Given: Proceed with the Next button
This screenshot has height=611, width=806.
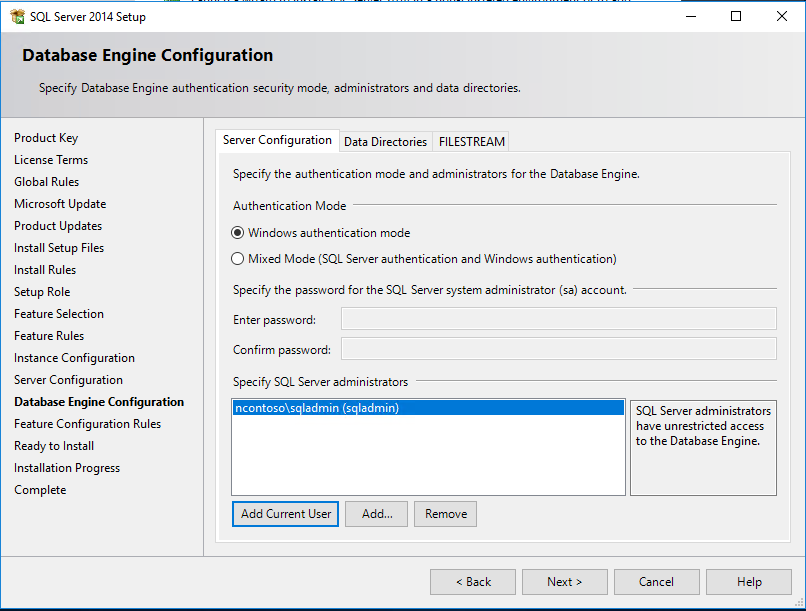Looking at the screenshot, I should [x=565, y=582].
